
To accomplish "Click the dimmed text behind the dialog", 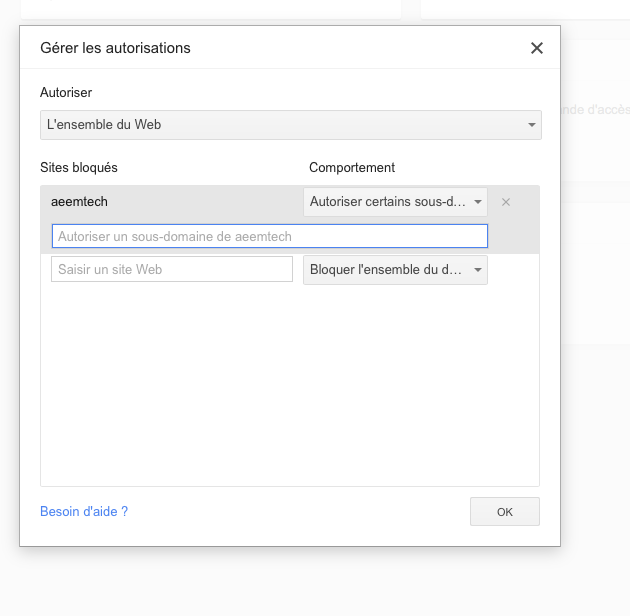I will point(595,110).
